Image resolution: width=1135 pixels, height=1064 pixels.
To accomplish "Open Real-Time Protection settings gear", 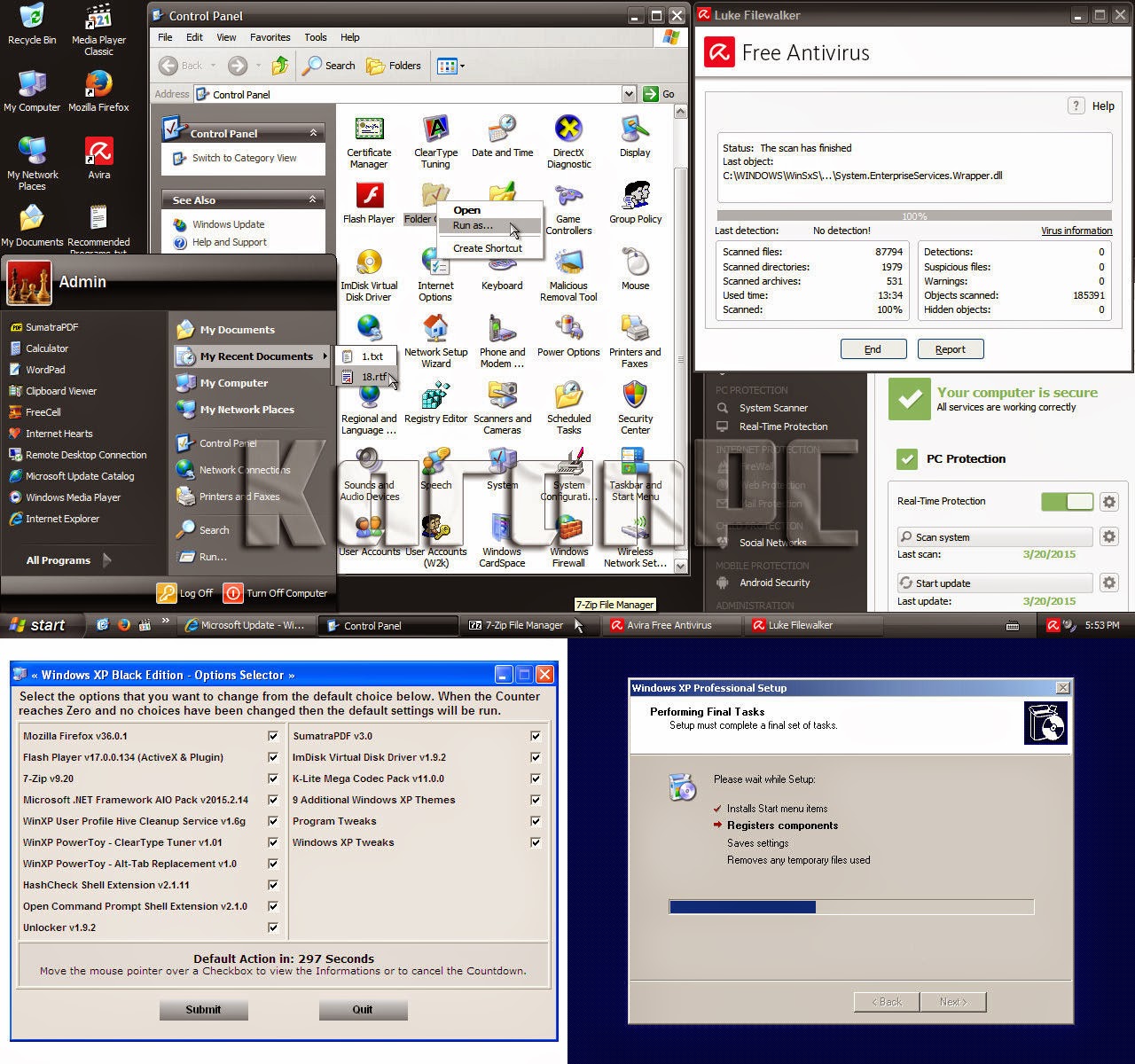I will tap(1108, 502).
